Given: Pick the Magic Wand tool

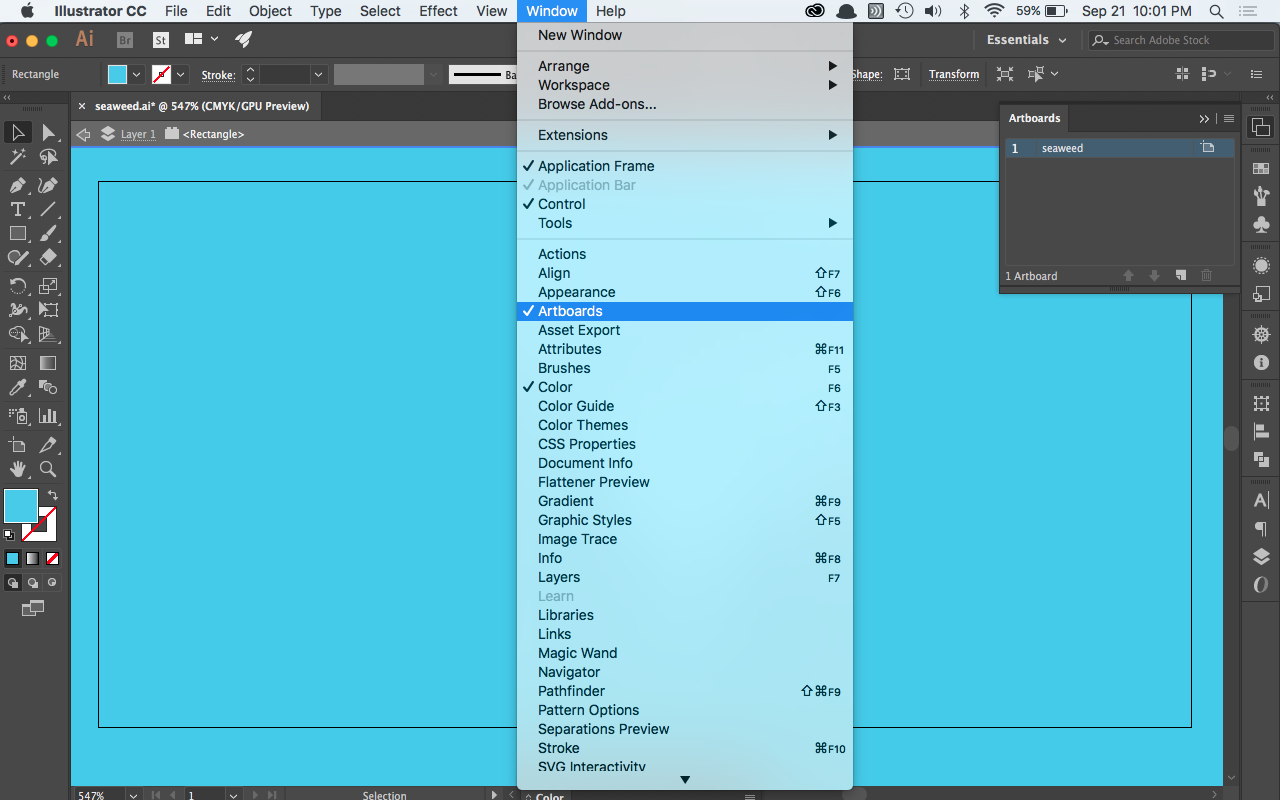Looking at the screenshot, I should [x=17, y=157].
